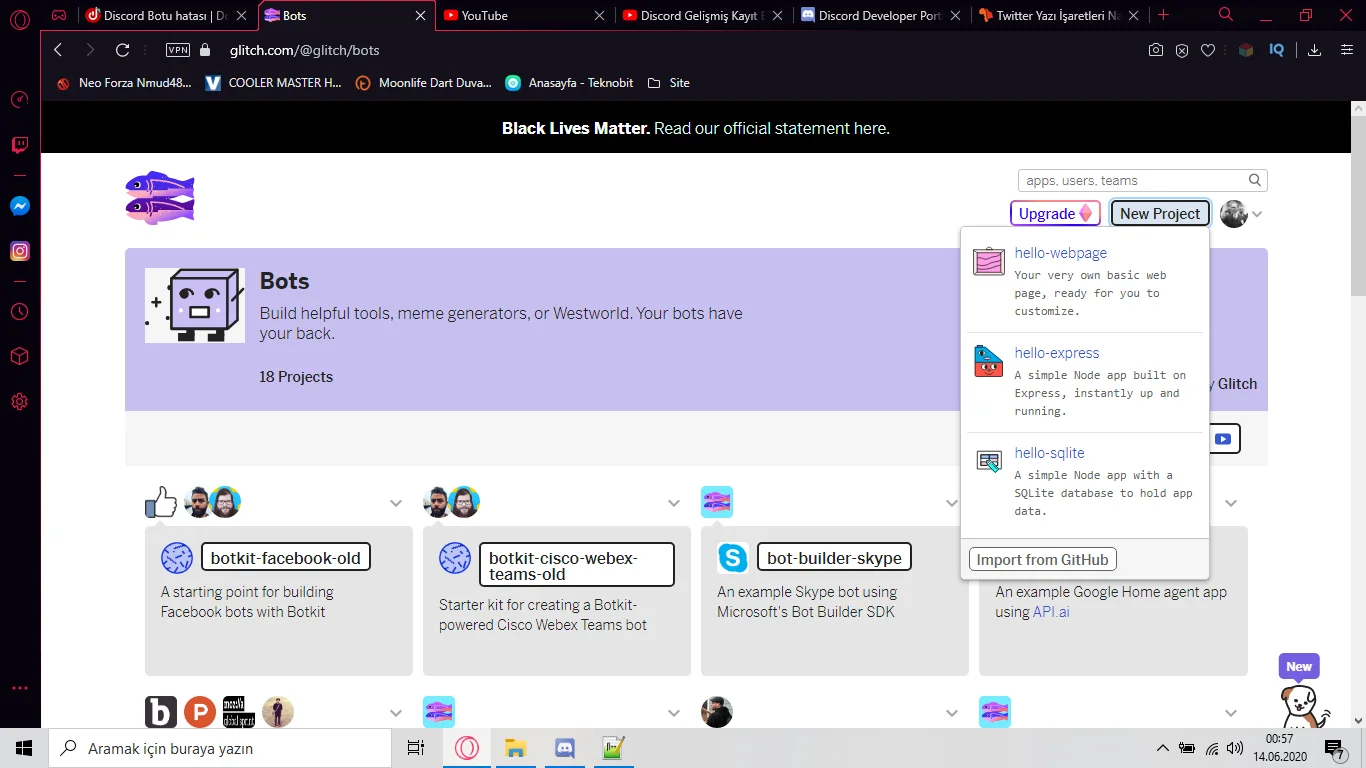Open browser settings gear in the sidebar
Viewport: 1366px width, 768px height.
20,402
